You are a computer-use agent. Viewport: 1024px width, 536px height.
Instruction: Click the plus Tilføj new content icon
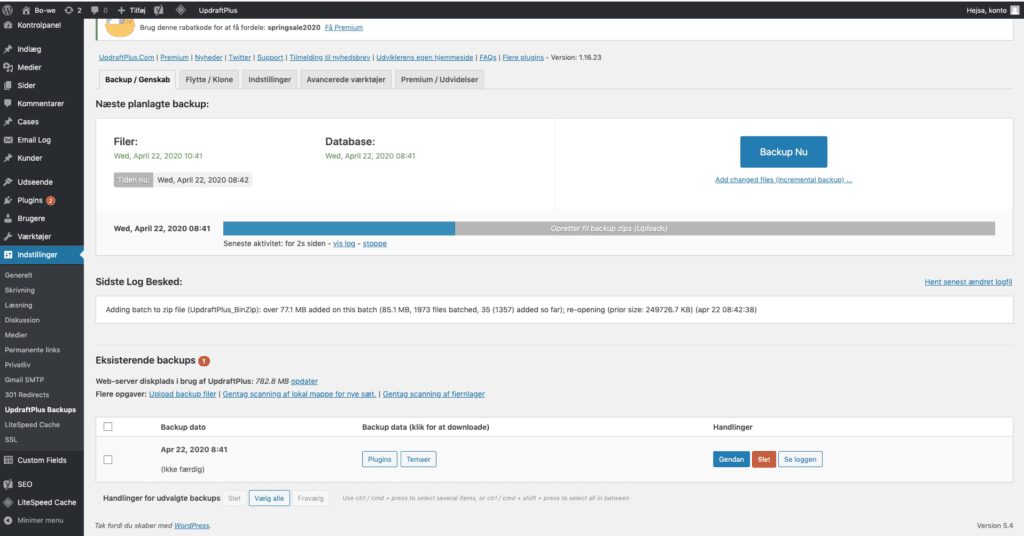[121, 10]
